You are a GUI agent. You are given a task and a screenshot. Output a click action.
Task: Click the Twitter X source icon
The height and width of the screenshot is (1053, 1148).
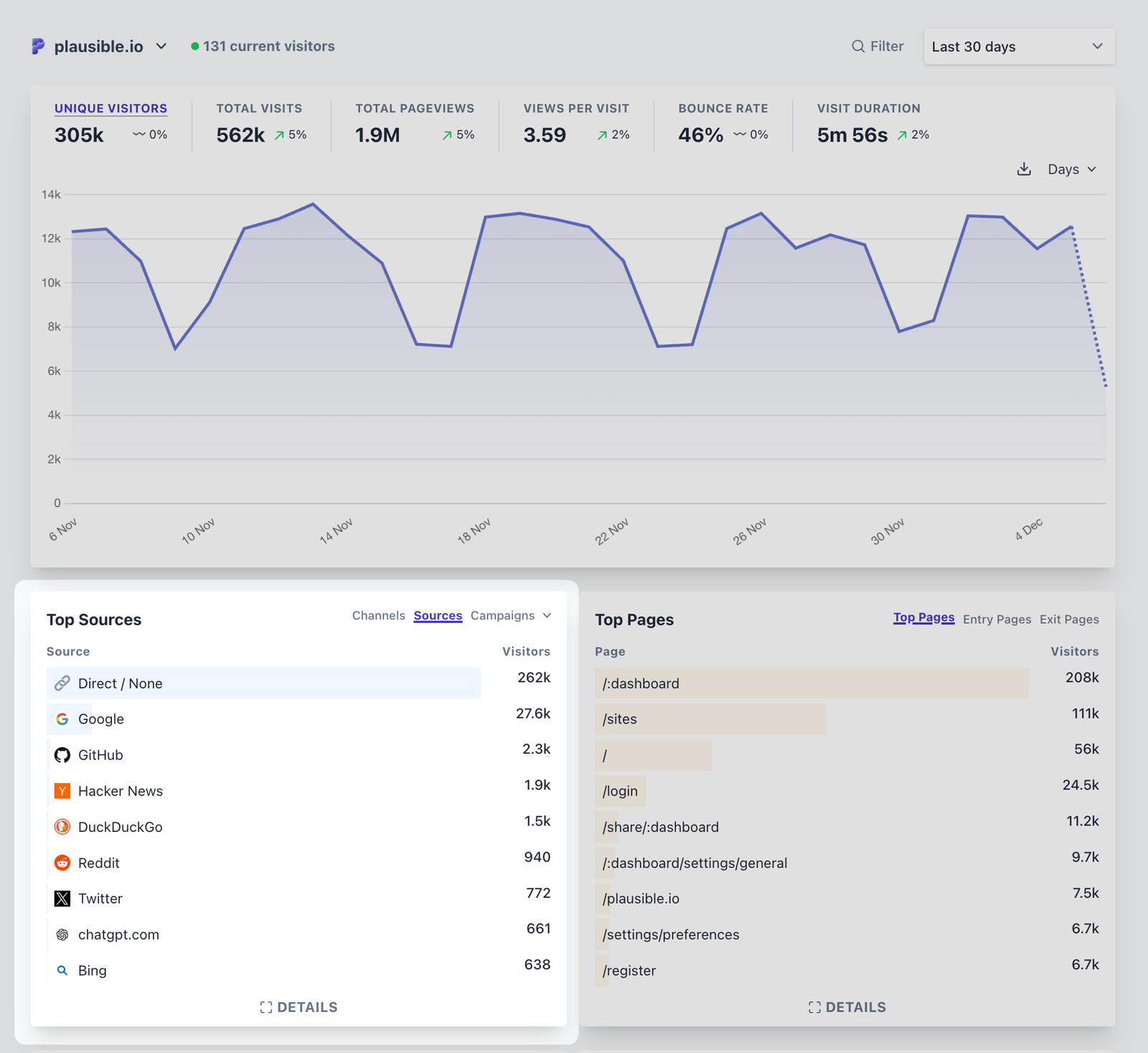point(62,899)
